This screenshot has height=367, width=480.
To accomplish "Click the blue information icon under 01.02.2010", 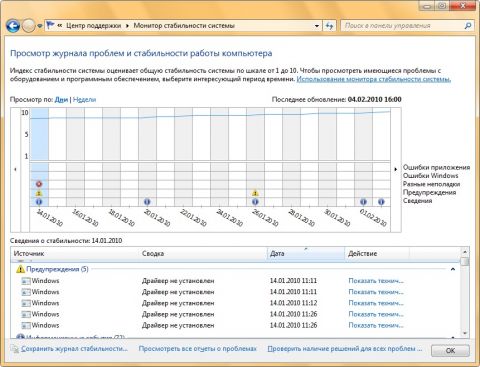I will point(363,202).
